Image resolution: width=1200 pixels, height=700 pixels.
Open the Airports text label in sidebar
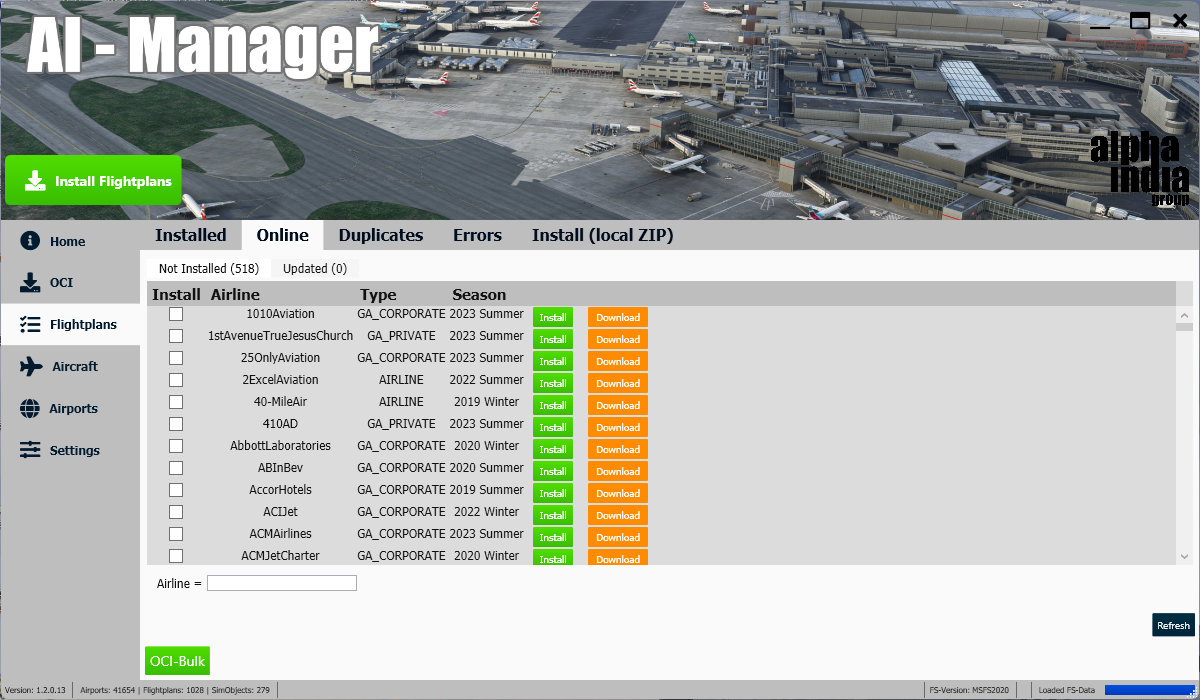74,409
